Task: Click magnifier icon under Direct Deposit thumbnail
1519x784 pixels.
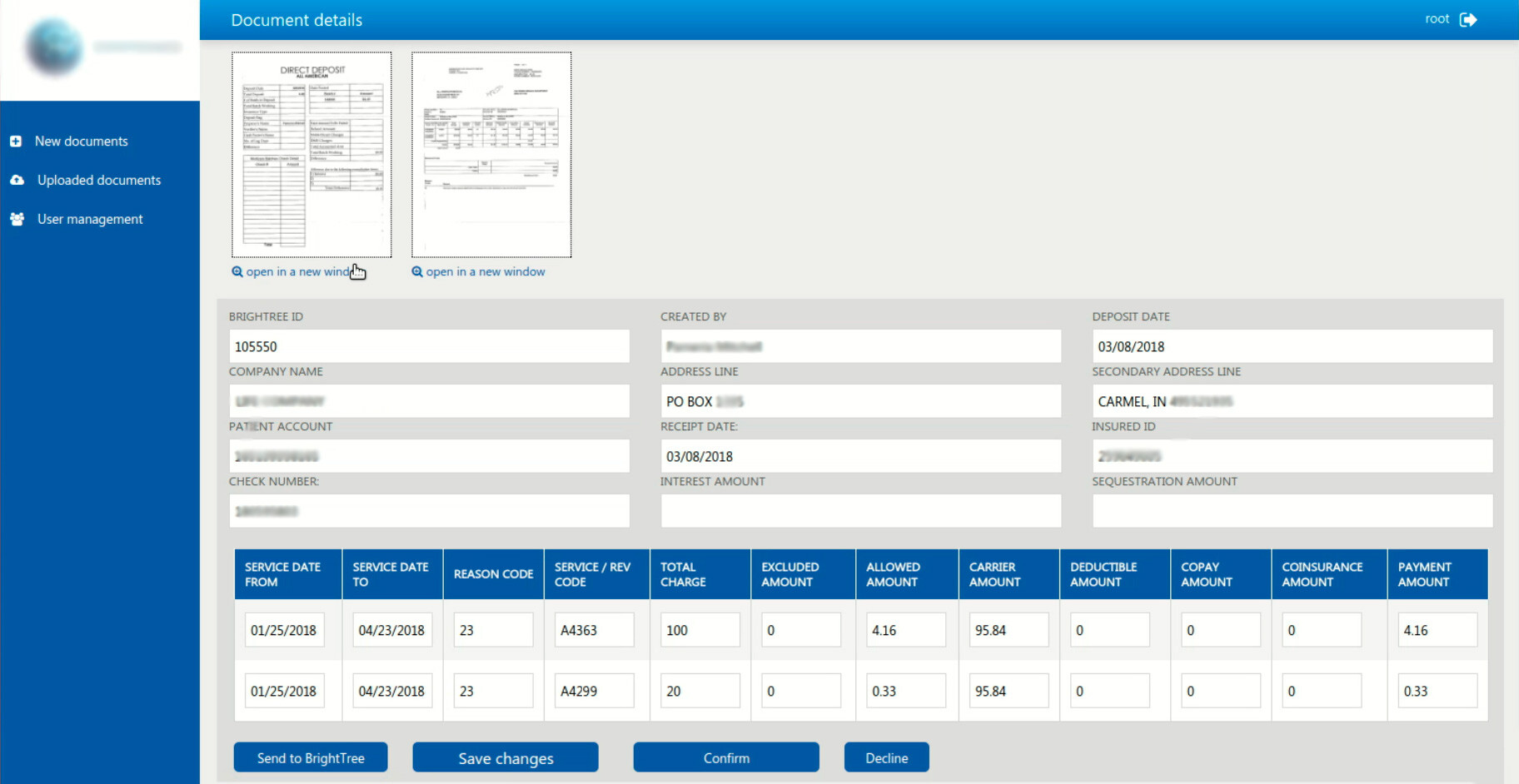Action: click(237, 272)
